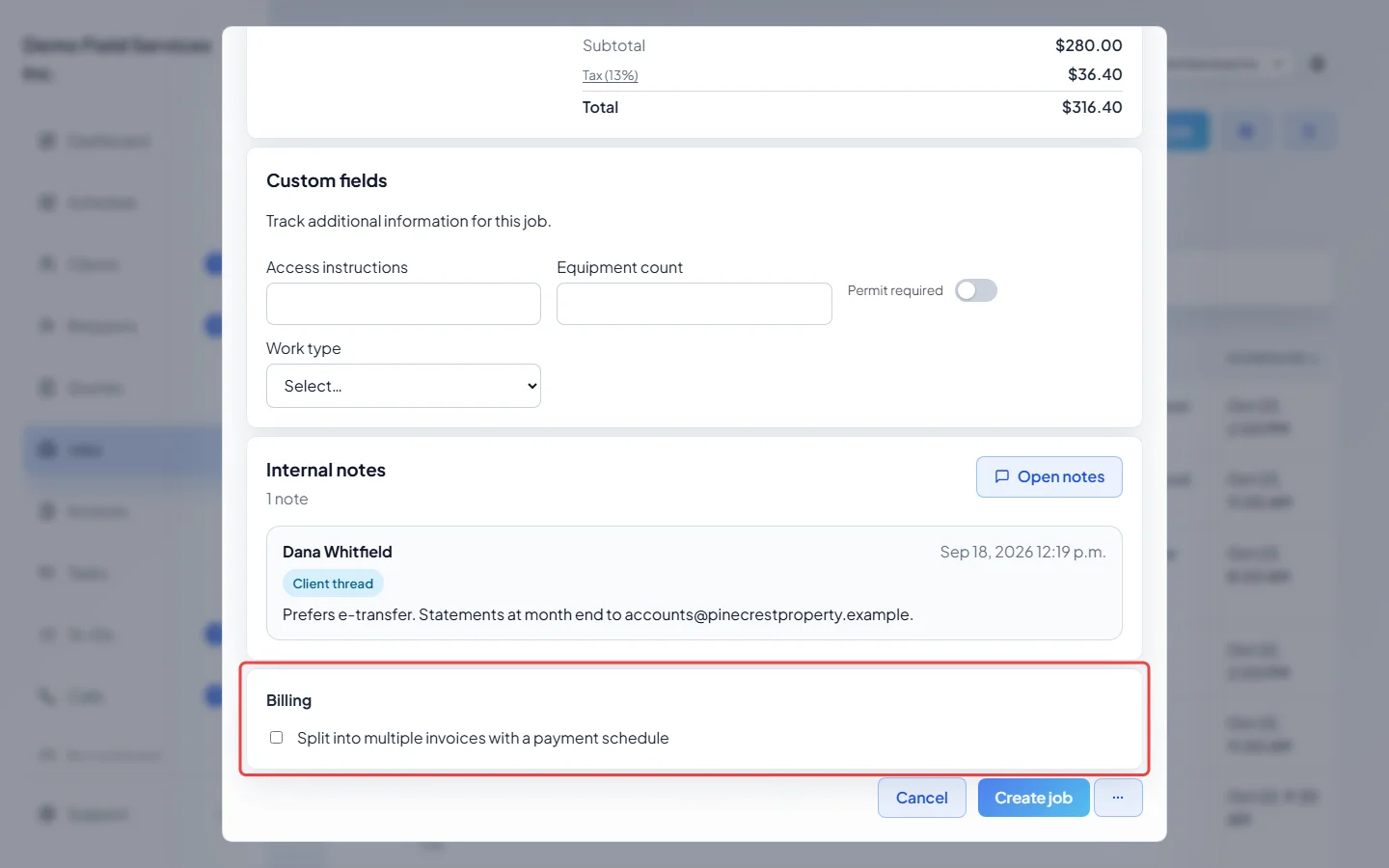1389x868 pixels.
Task: Expand the Work type dropdown
Action: tap(403, 386)
